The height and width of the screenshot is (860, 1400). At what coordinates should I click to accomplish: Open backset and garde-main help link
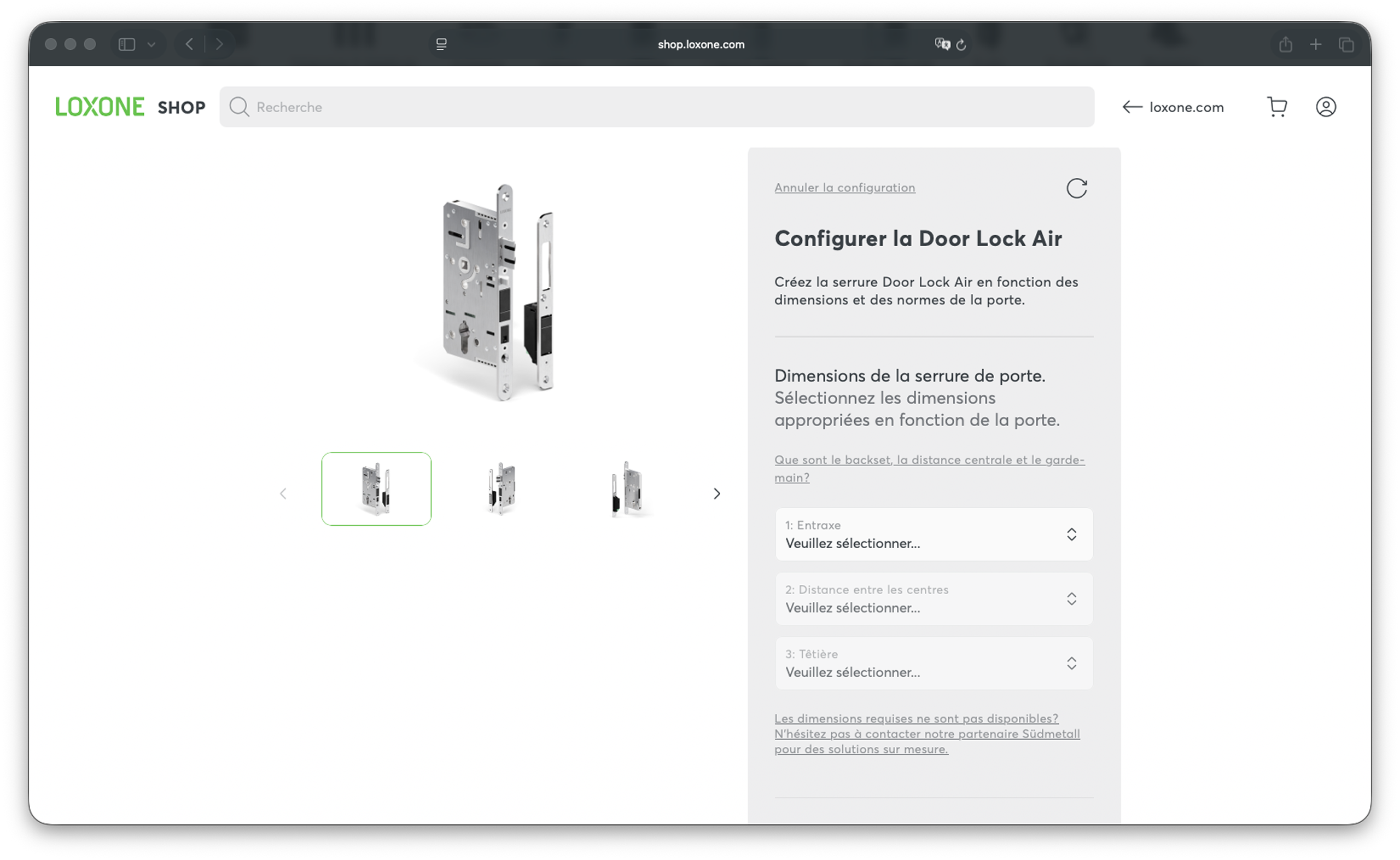(928, 468)
